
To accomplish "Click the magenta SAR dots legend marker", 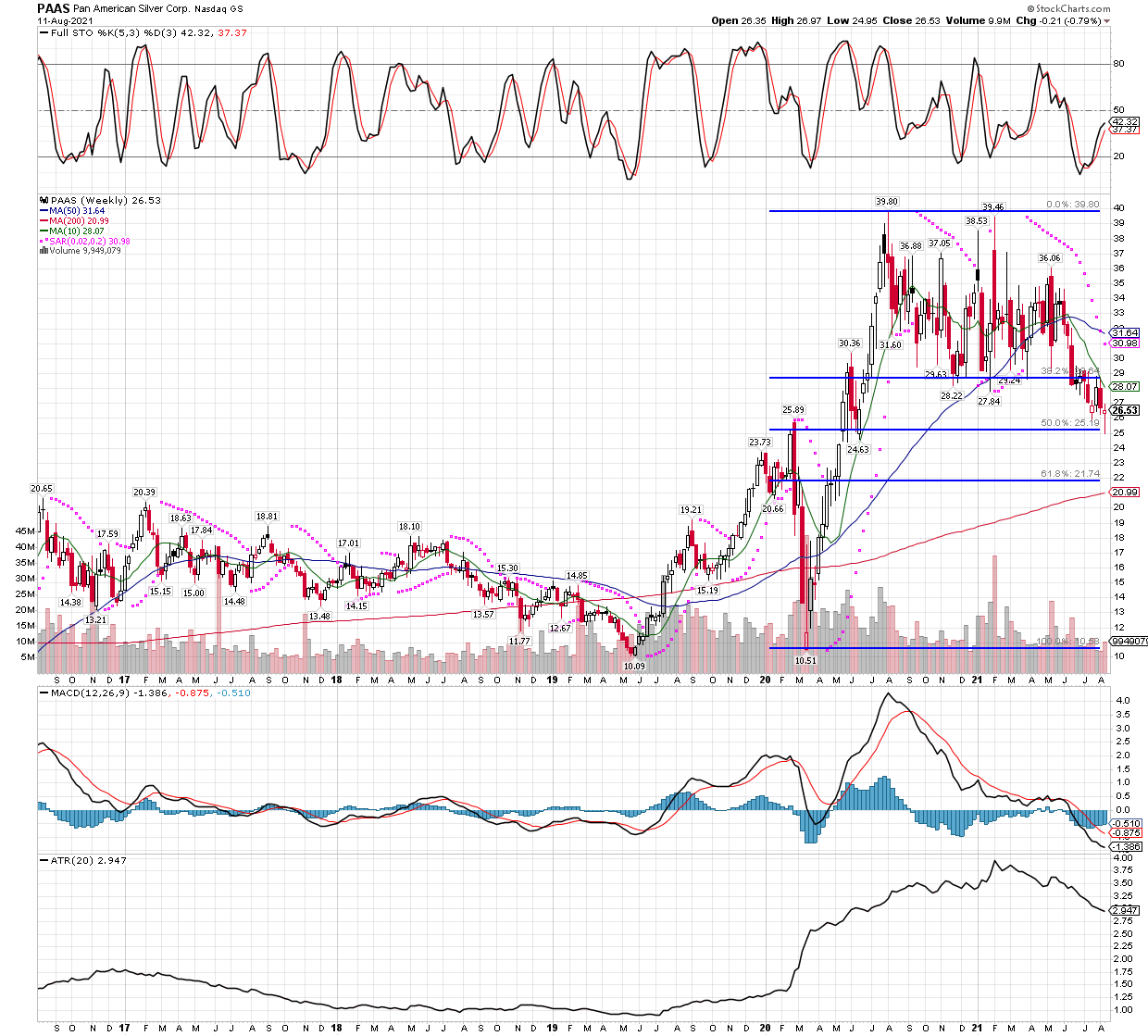I will [x=44, y=242].
